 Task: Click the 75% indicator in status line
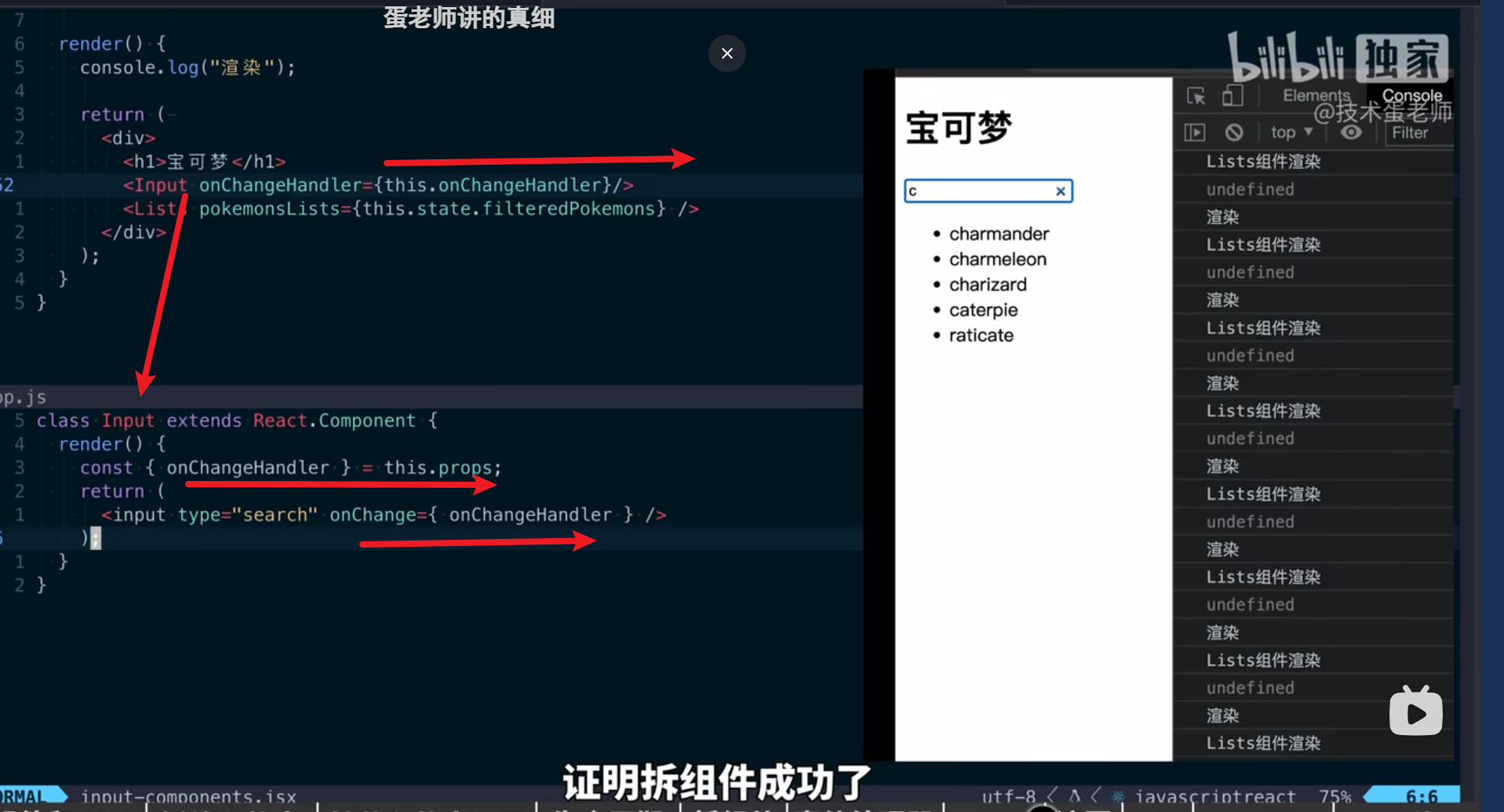click(1335, 797)
